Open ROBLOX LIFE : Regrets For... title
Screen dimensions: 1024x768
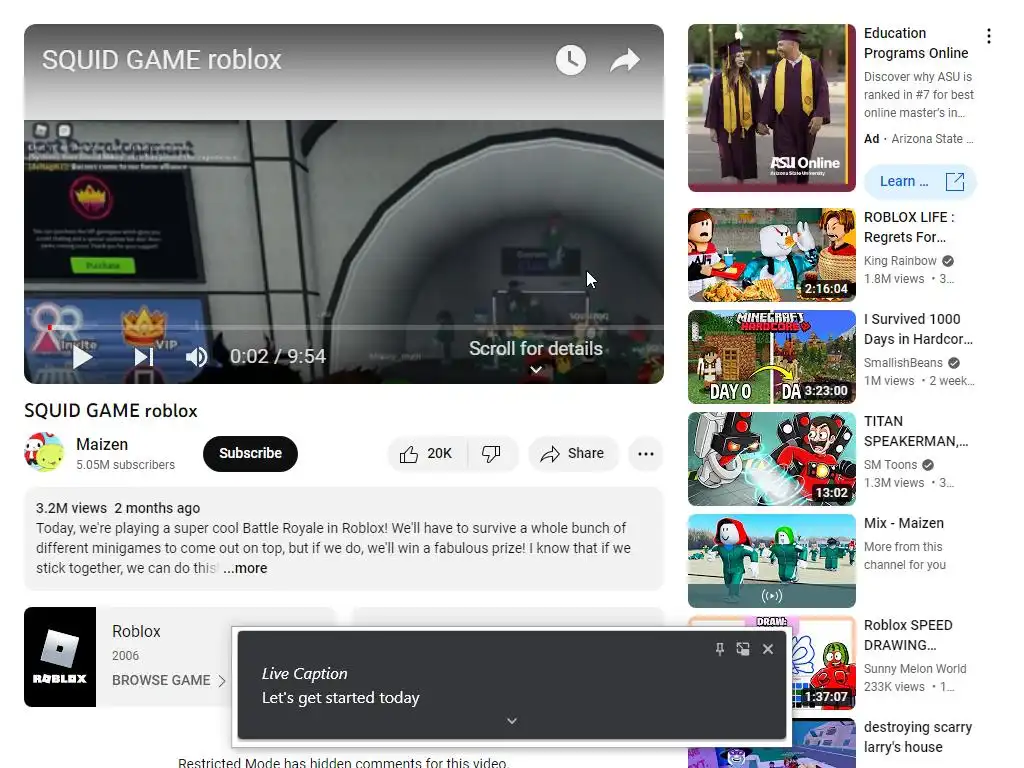(910, 227)
